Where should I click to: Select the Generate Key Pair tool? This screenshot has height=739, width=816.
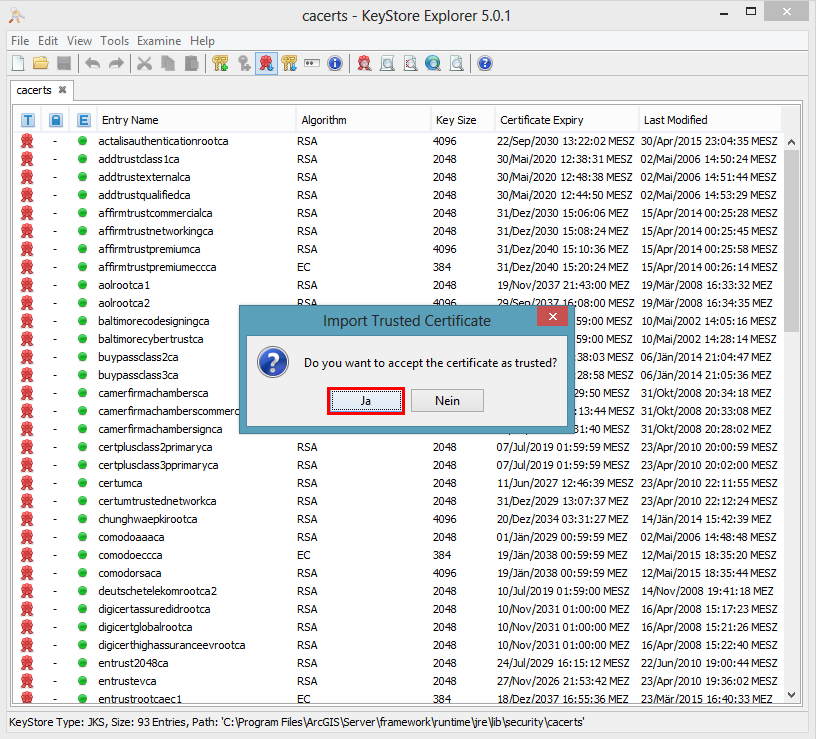point(219,63)
